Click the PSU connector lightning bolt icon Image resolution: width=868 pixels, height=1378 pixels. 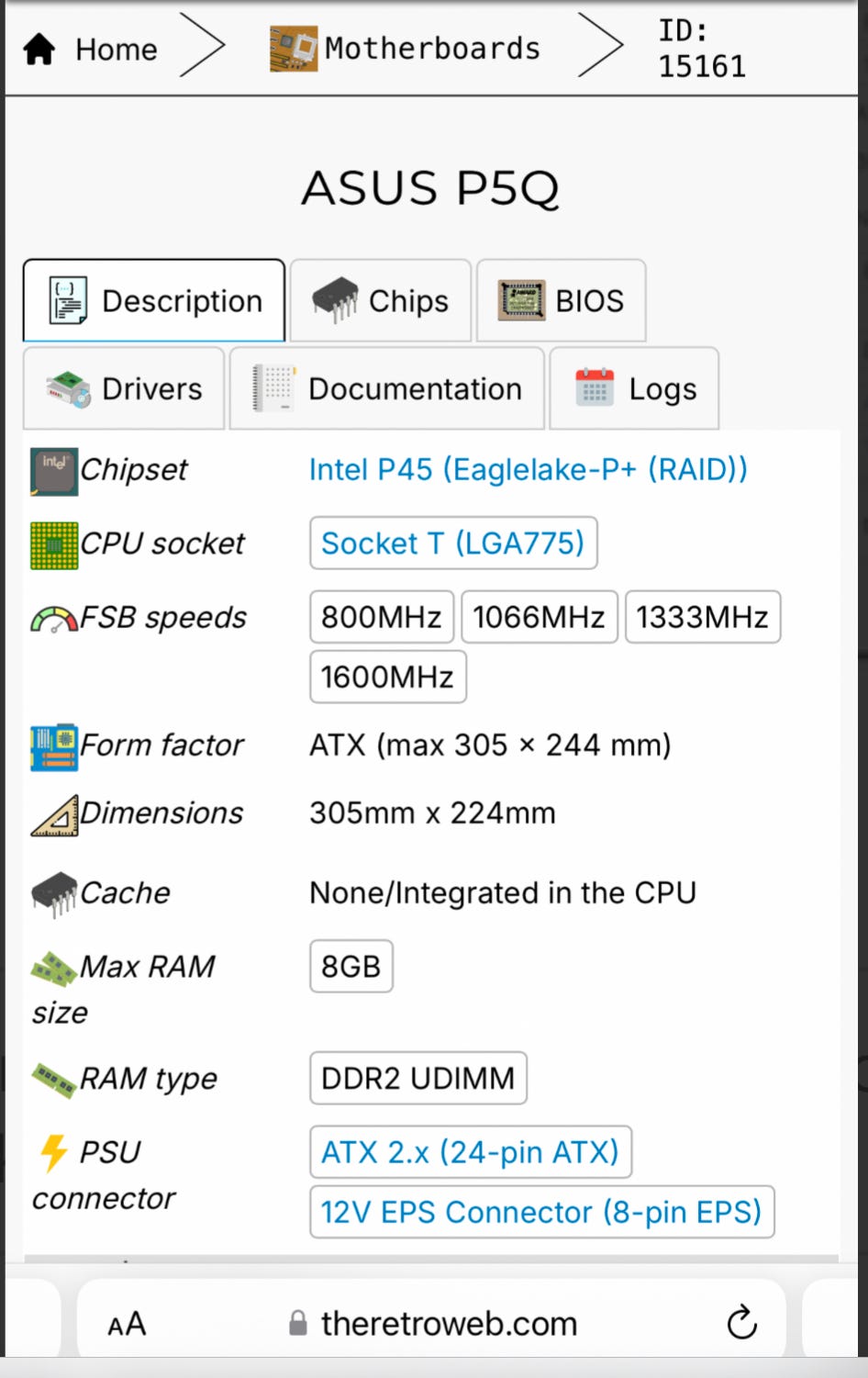click(54, 1153)
